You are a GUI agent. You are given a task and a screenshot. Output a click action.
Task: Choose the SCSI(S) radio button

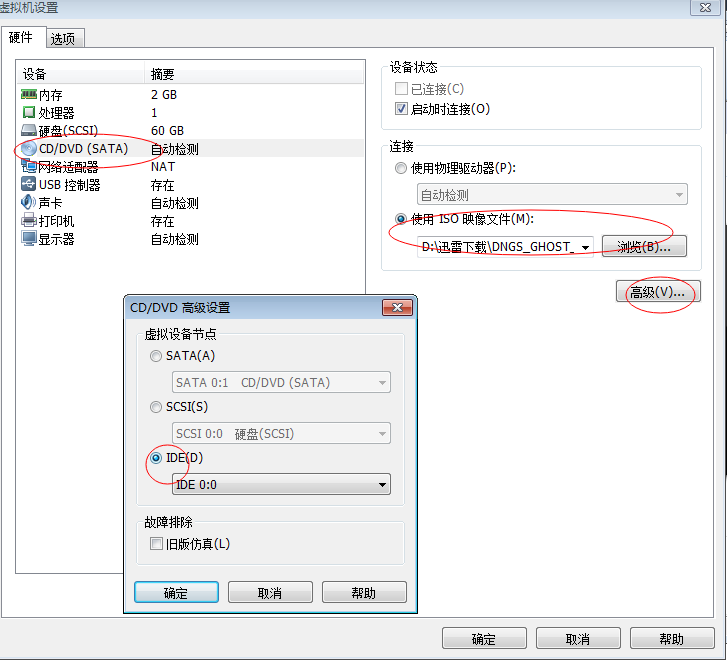[156, 407]
